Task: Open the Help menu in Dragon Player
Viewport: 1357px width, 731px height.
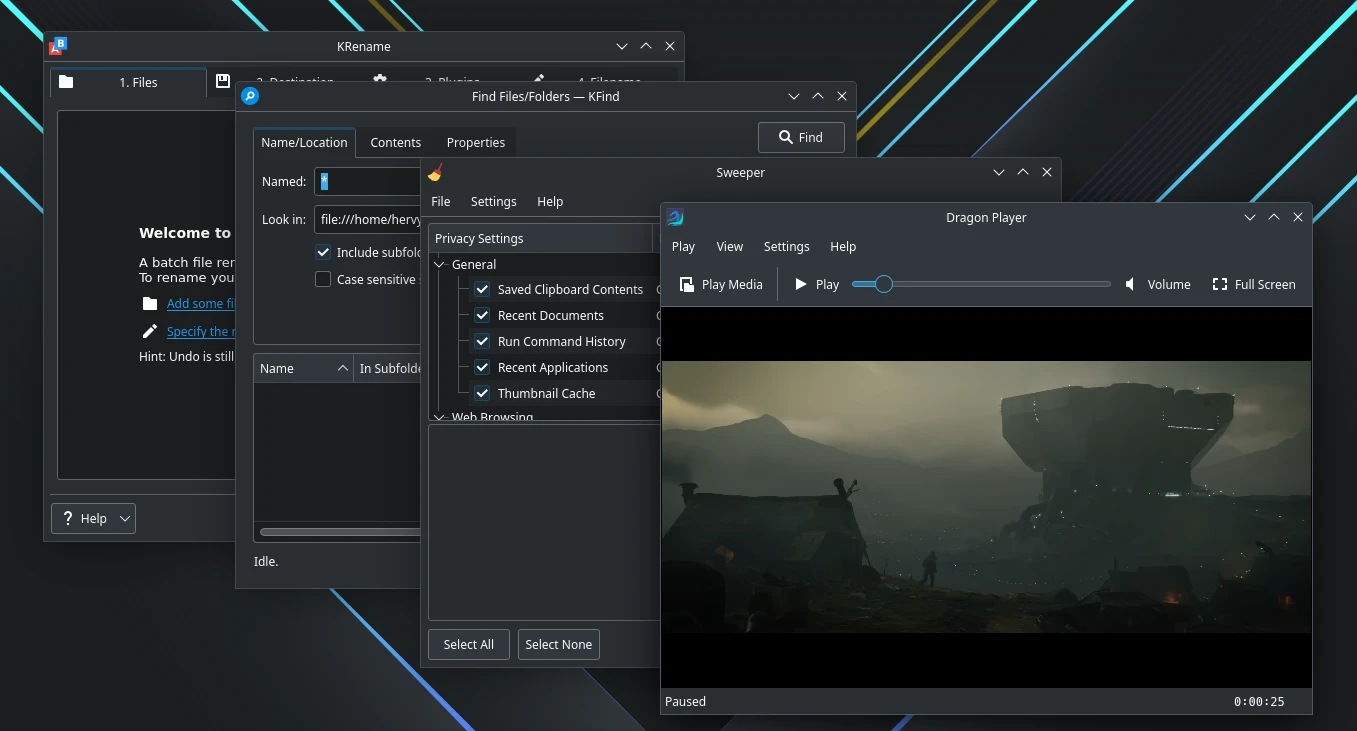Action: 843,246
